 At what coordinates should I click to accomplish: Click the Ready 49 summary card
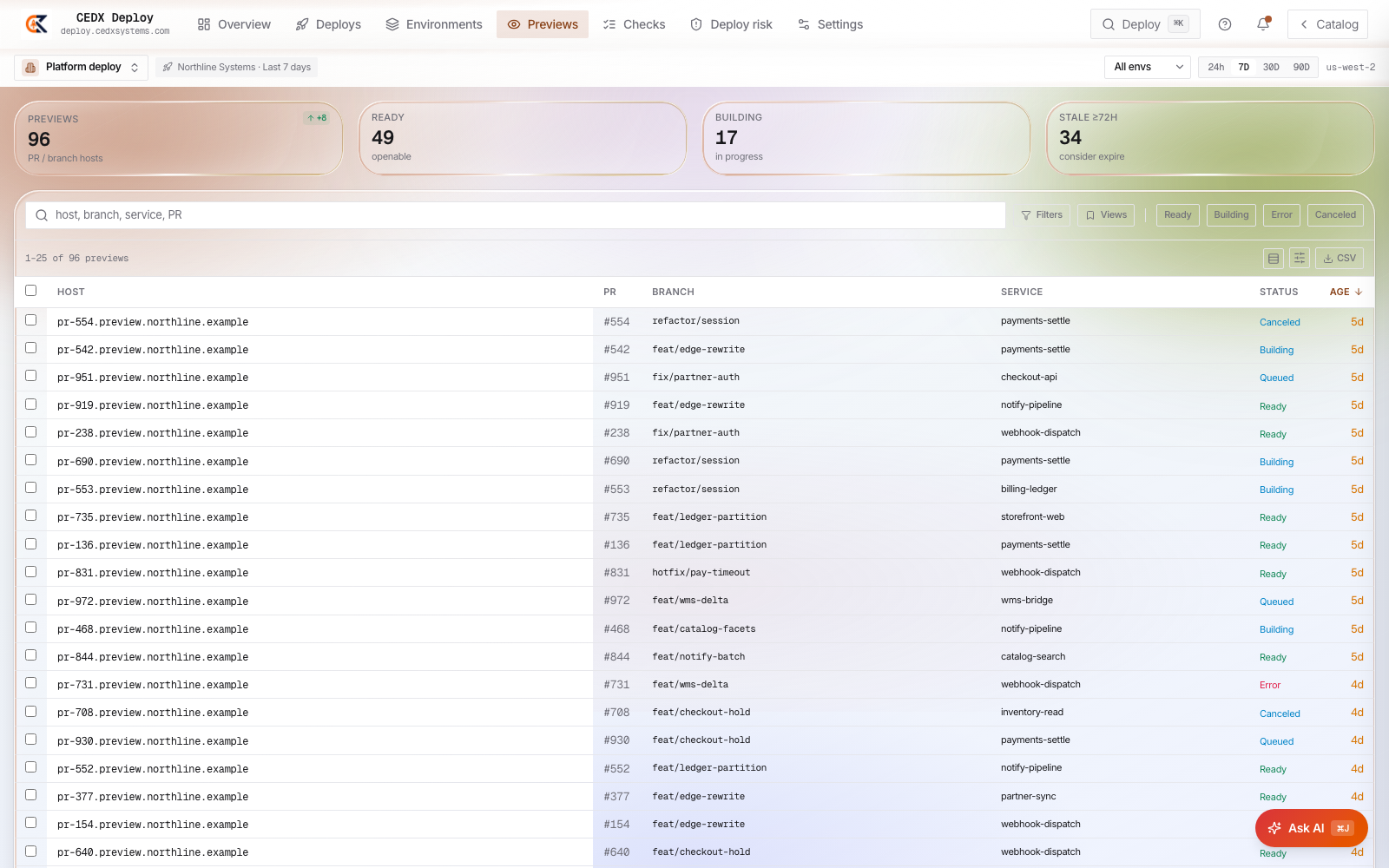pos(523,139)
